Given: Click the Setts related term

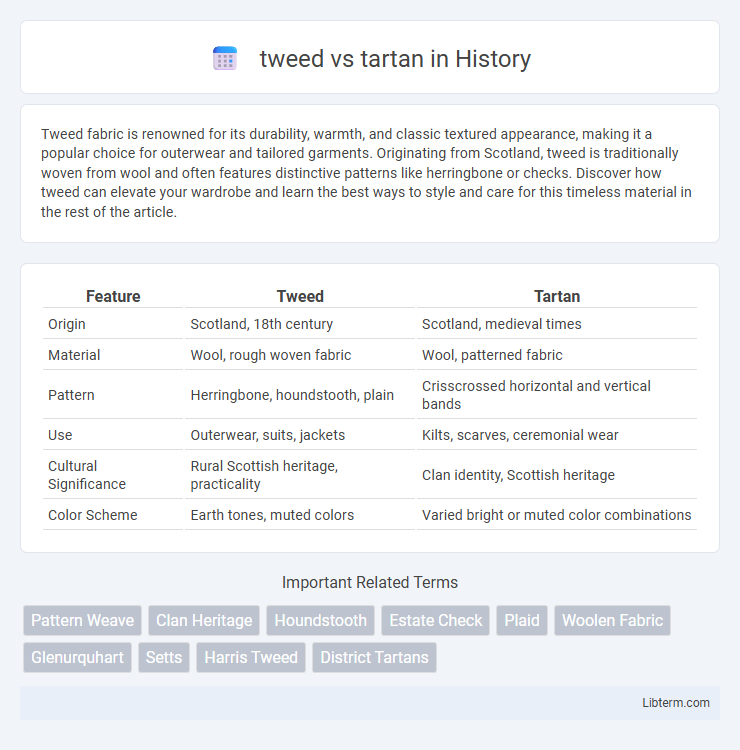Looking at the screenshot, I should (x=164, y=657).
